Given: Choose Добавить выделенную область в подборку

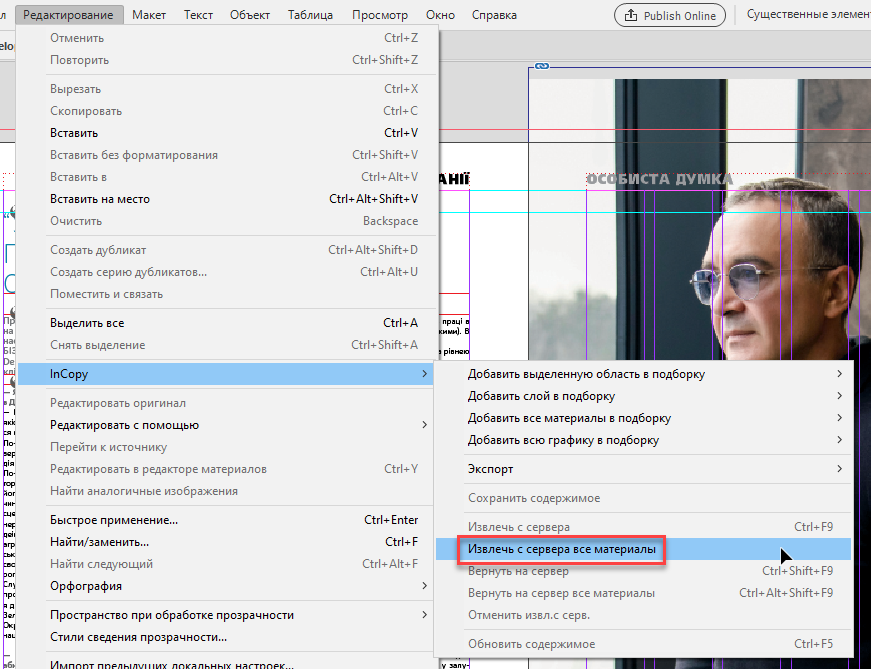Looking at the screenshot, I should click(x=643, y=374).
